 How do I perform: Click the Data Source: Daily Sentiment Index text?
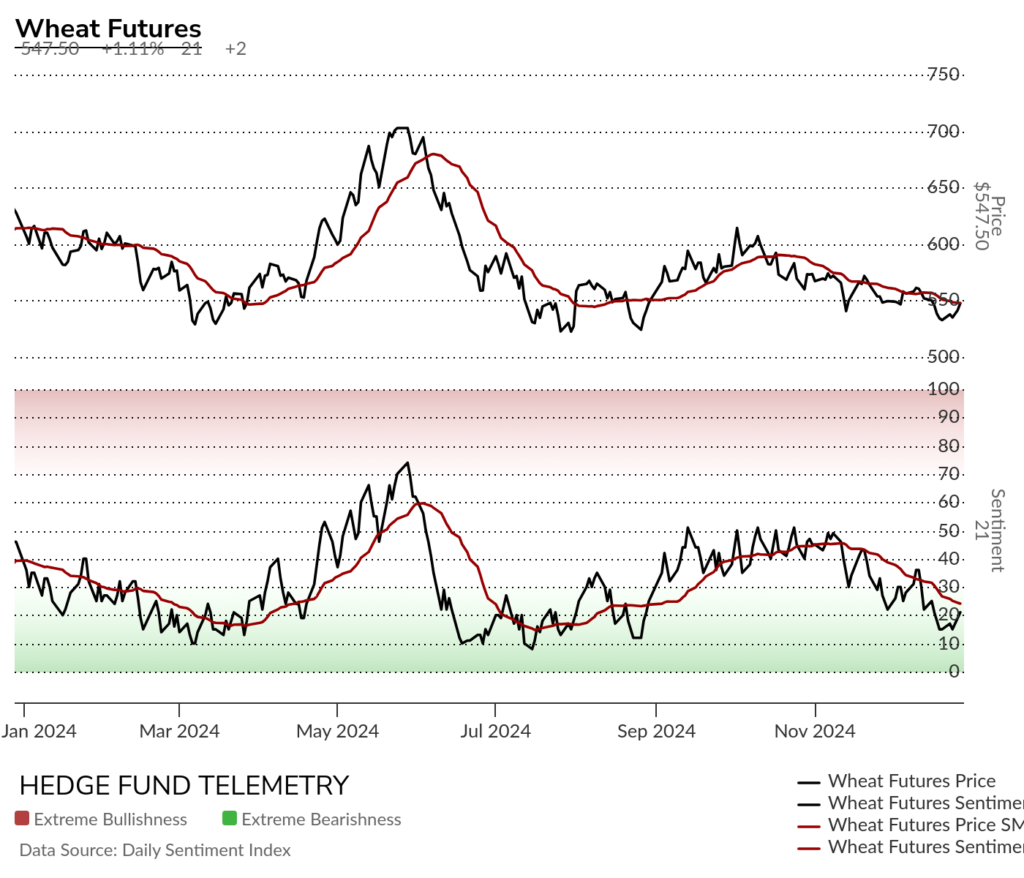[155, 850]
